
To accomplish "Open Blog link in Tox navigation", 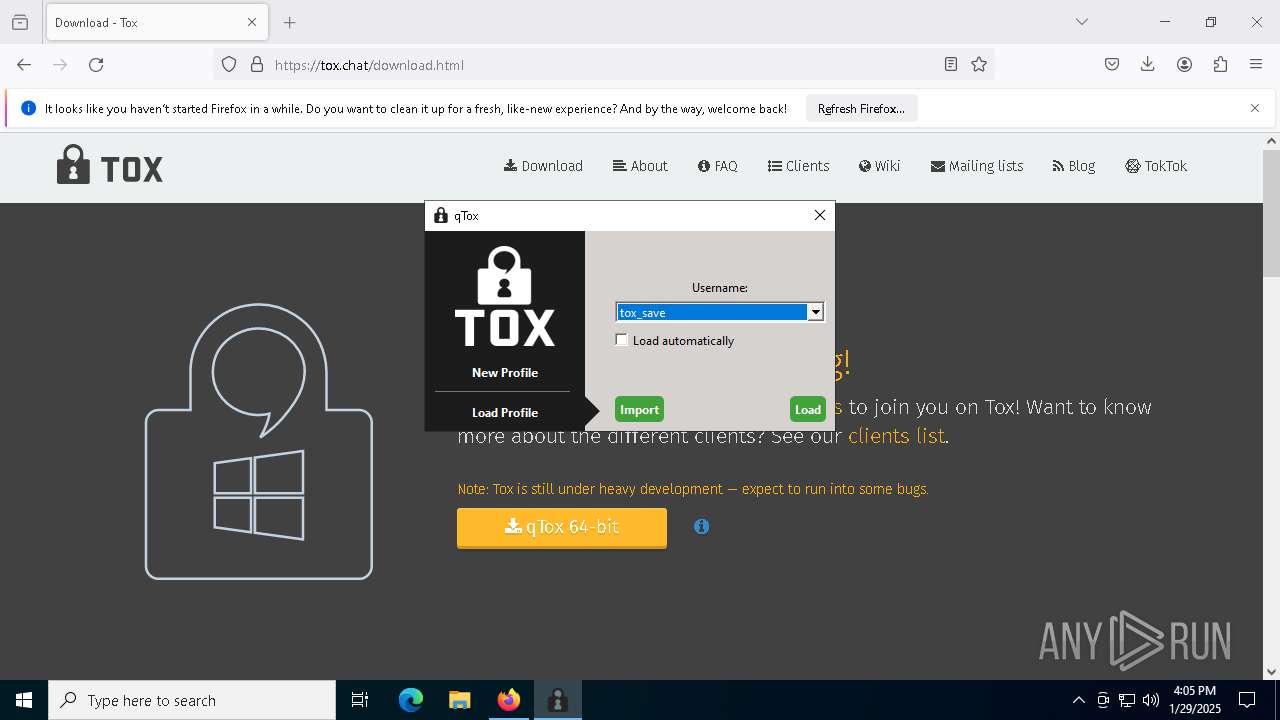I will pyautogui.click(x=1074, y=166).
